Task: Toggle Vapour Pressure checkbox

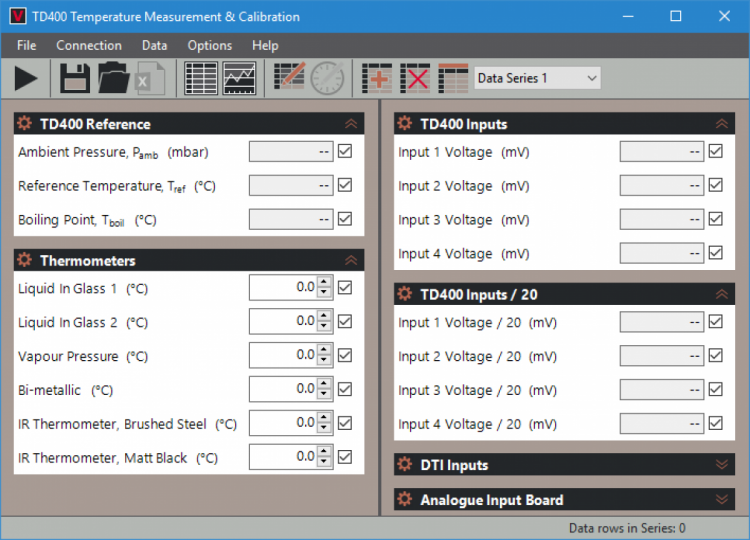Action: (x=345, y=355)
